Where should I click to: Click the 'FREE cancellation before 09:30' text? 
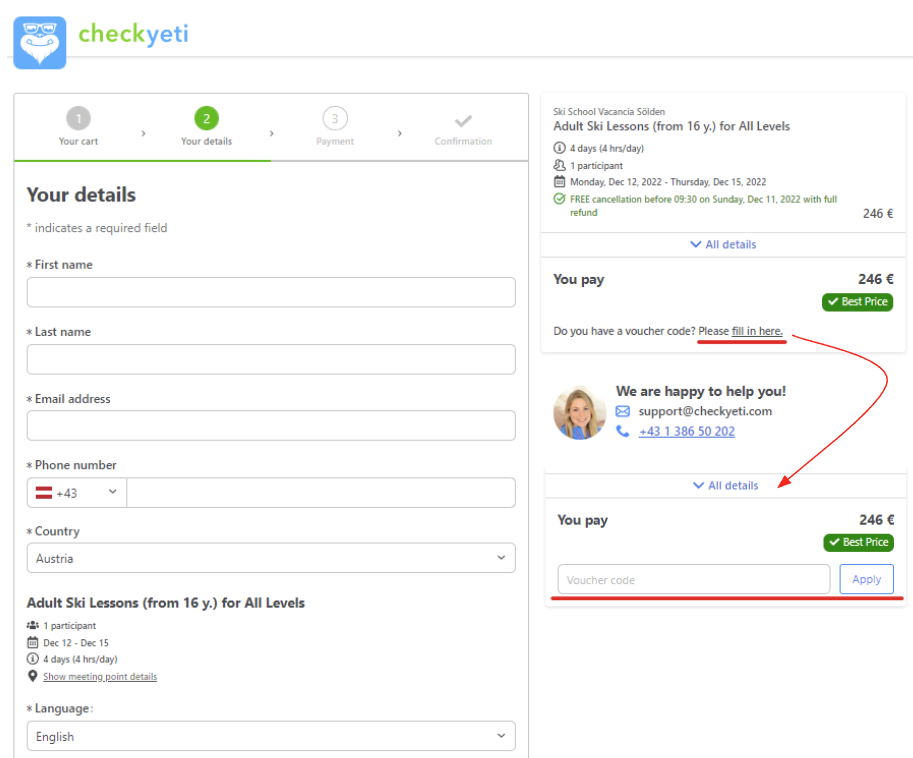point(703,206)
